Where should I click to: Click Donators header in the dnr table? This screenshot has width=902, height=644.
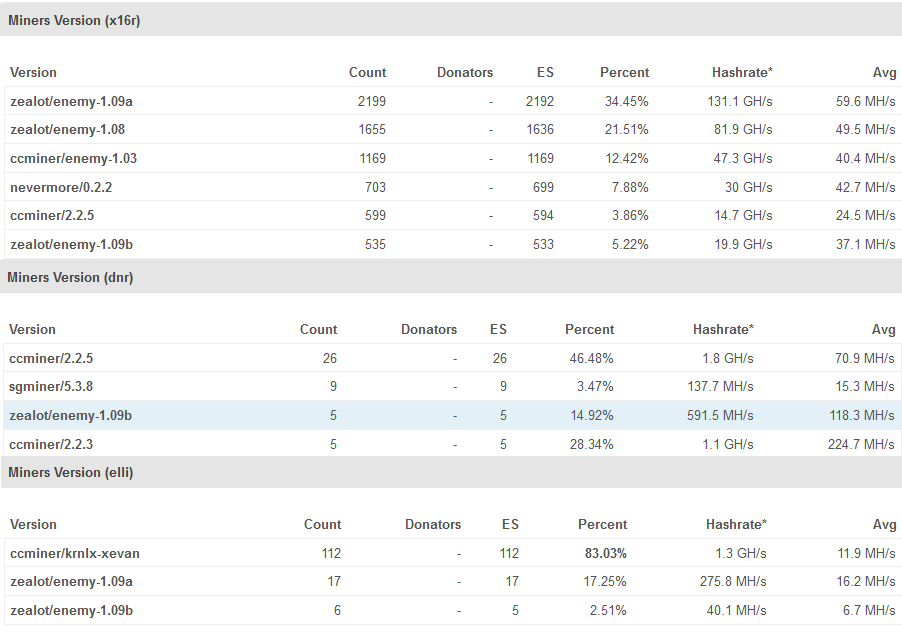click(429, 330)
